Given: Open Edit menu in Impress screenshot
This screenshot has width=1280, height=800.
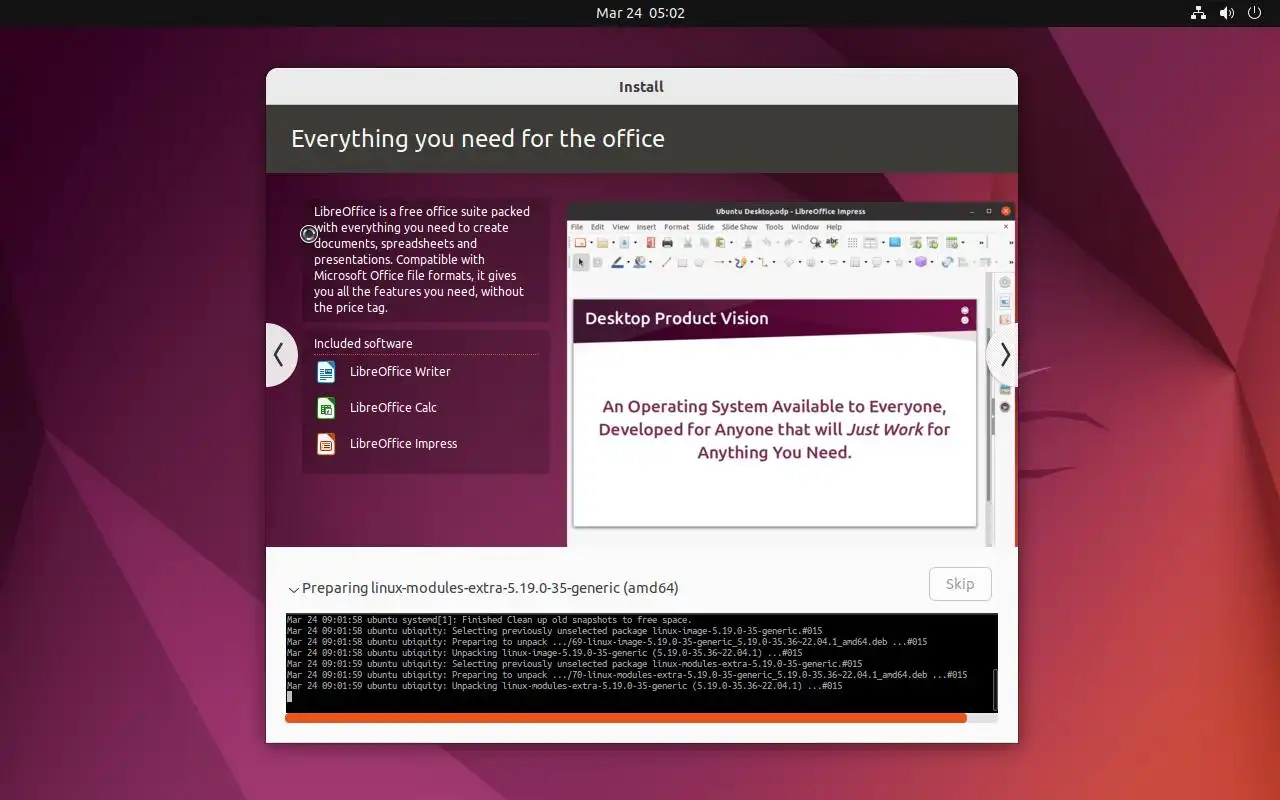Looking at the screenshot, I should click(x=598, y=227).
